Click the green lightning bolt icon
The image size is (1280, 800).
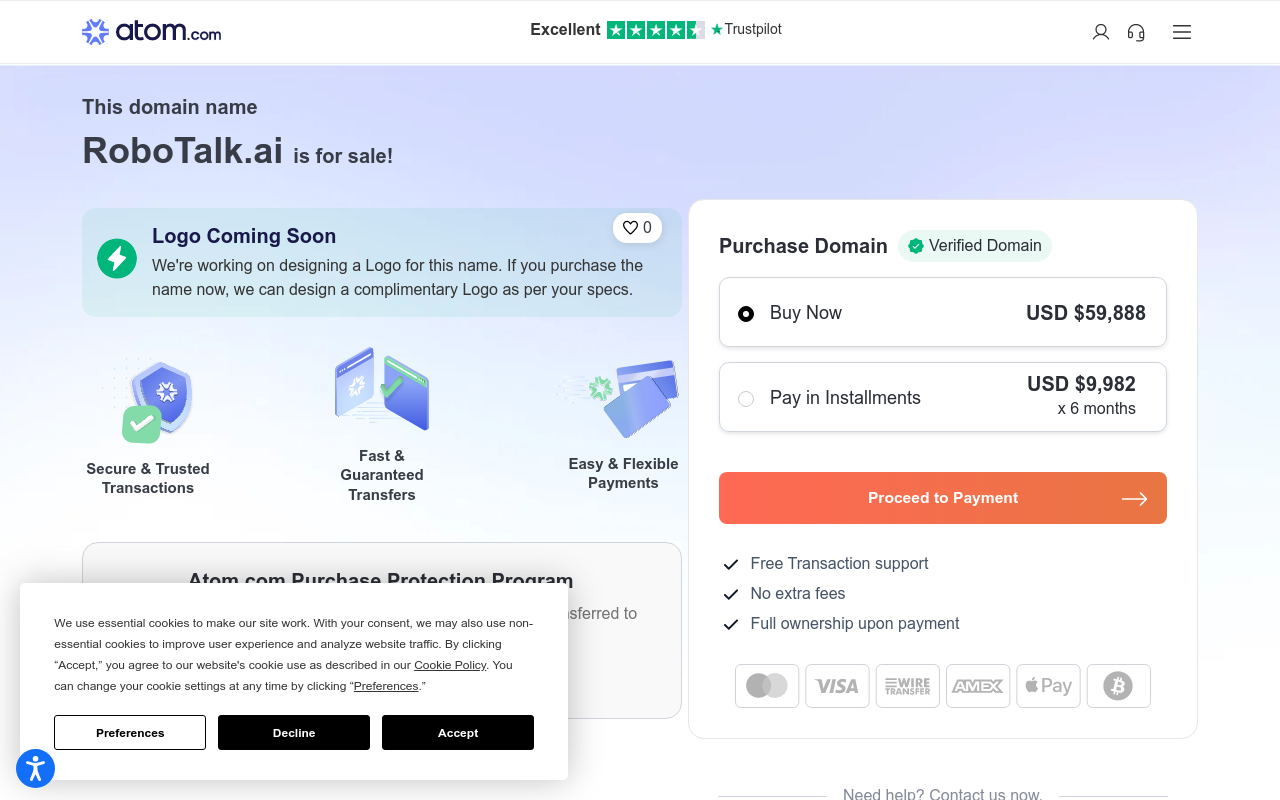[117, 259]
